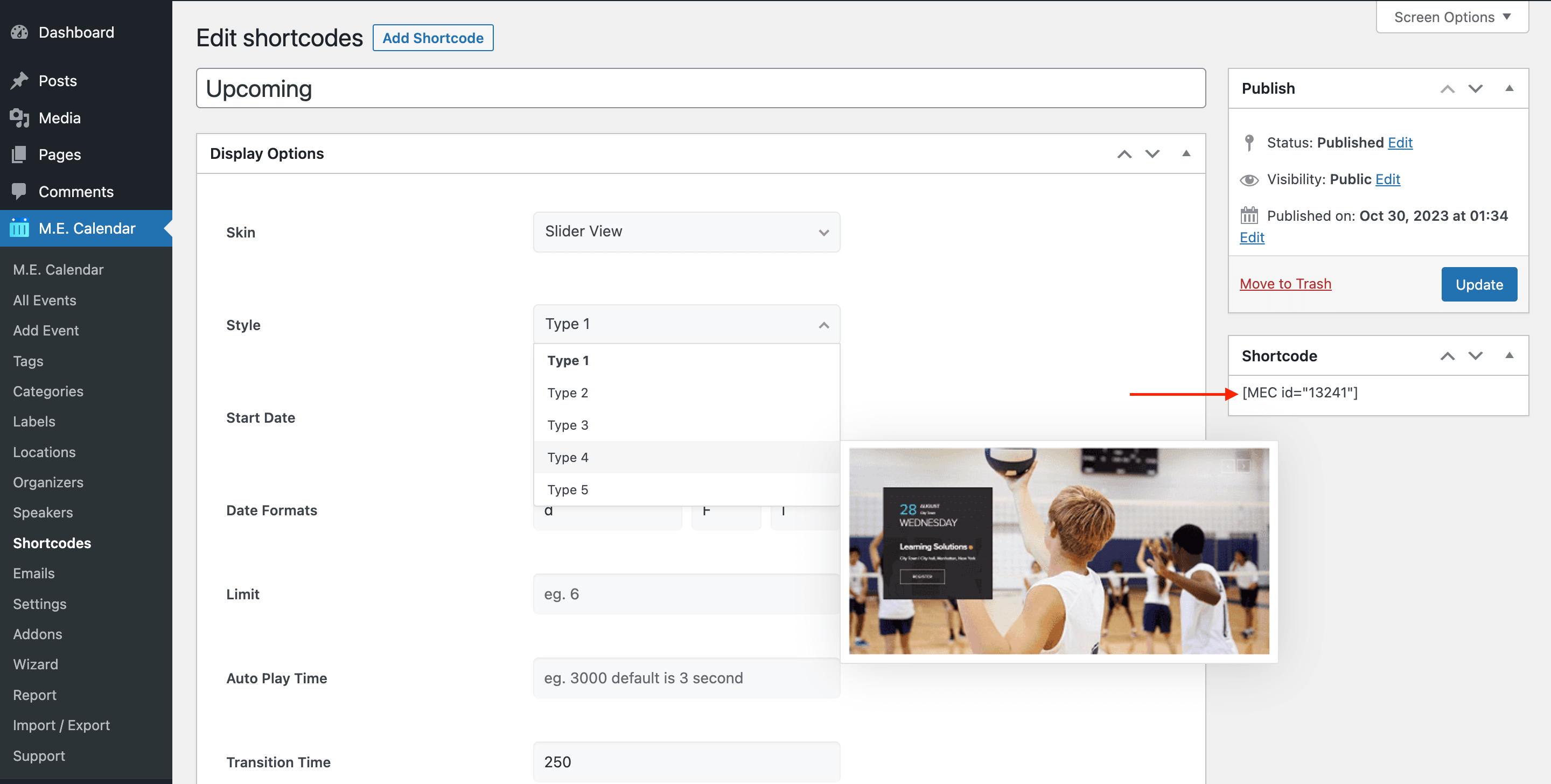This screenshot has height=784, width=1551.
Task: Expand Screen Options dropdown
Action: tap(1452, 17)
